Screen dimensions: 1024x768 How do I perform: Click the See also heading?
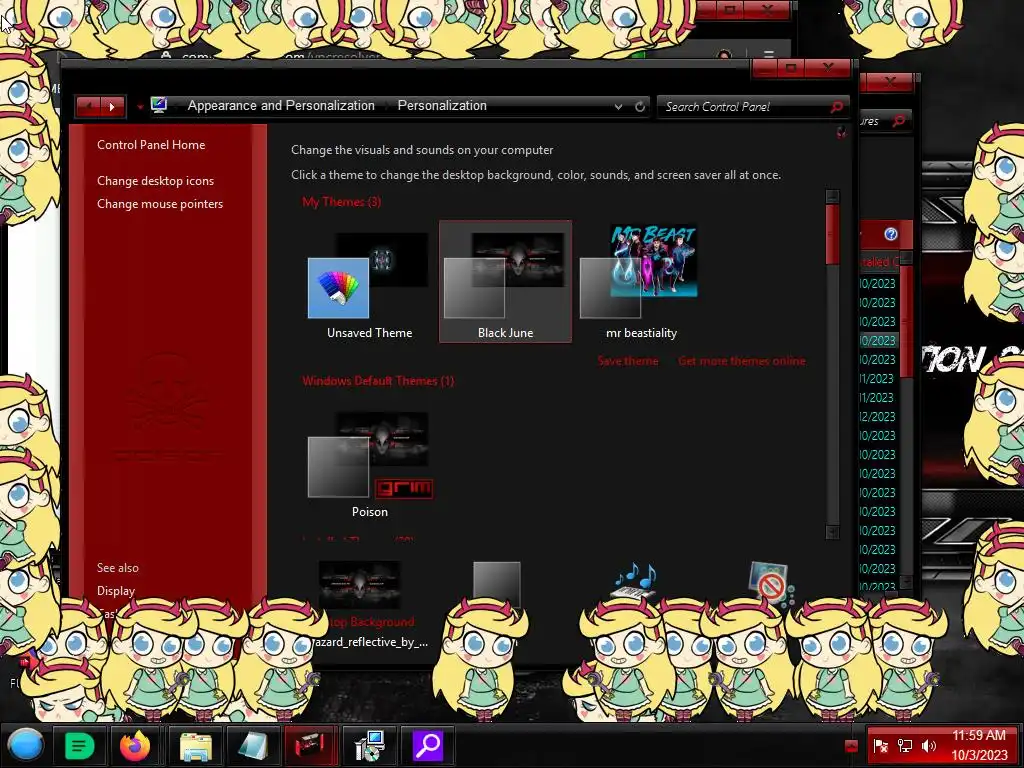(x=118, y=568)
